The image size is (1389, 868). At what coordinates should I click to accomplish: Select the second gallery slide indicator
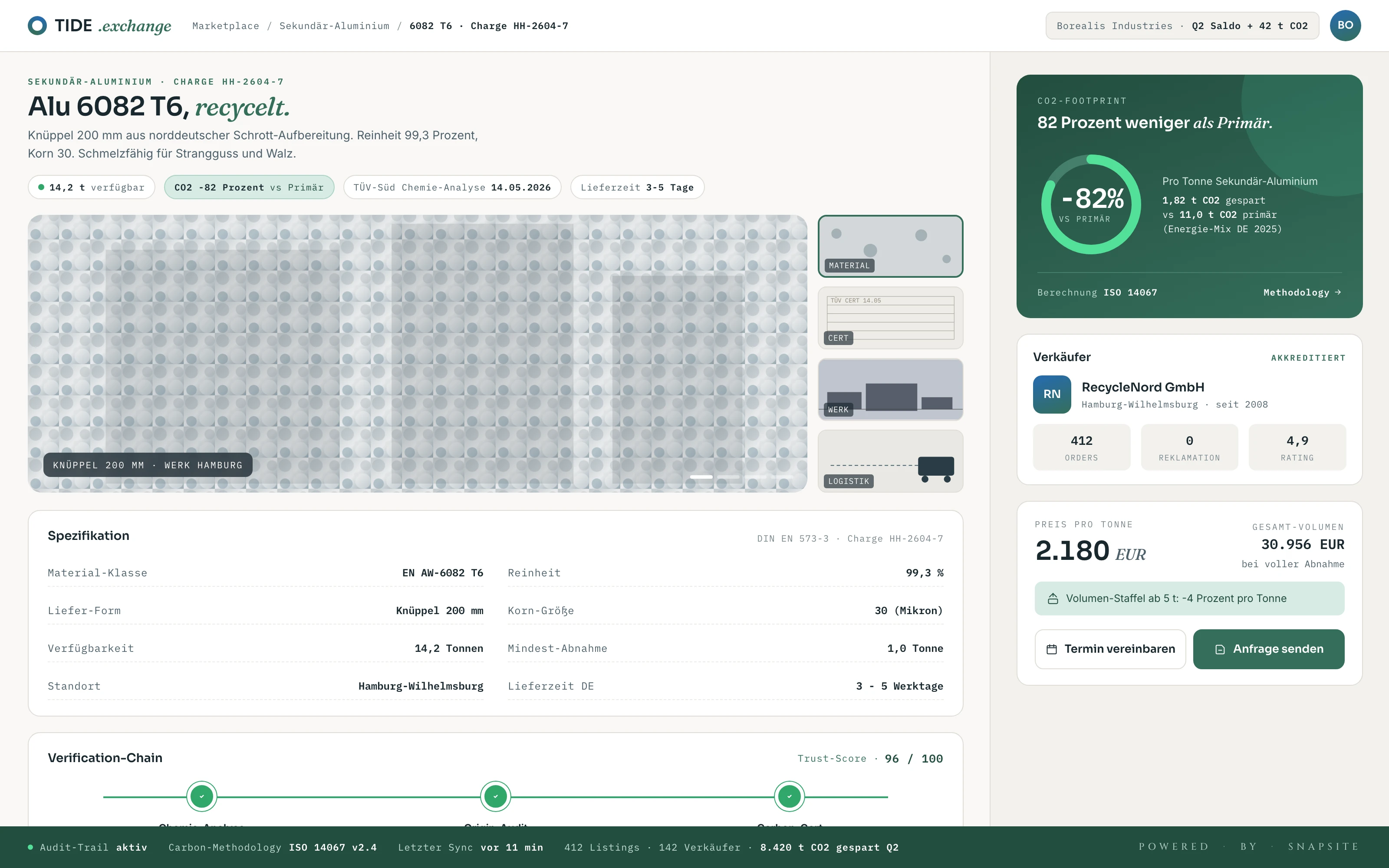pos(728,477)
